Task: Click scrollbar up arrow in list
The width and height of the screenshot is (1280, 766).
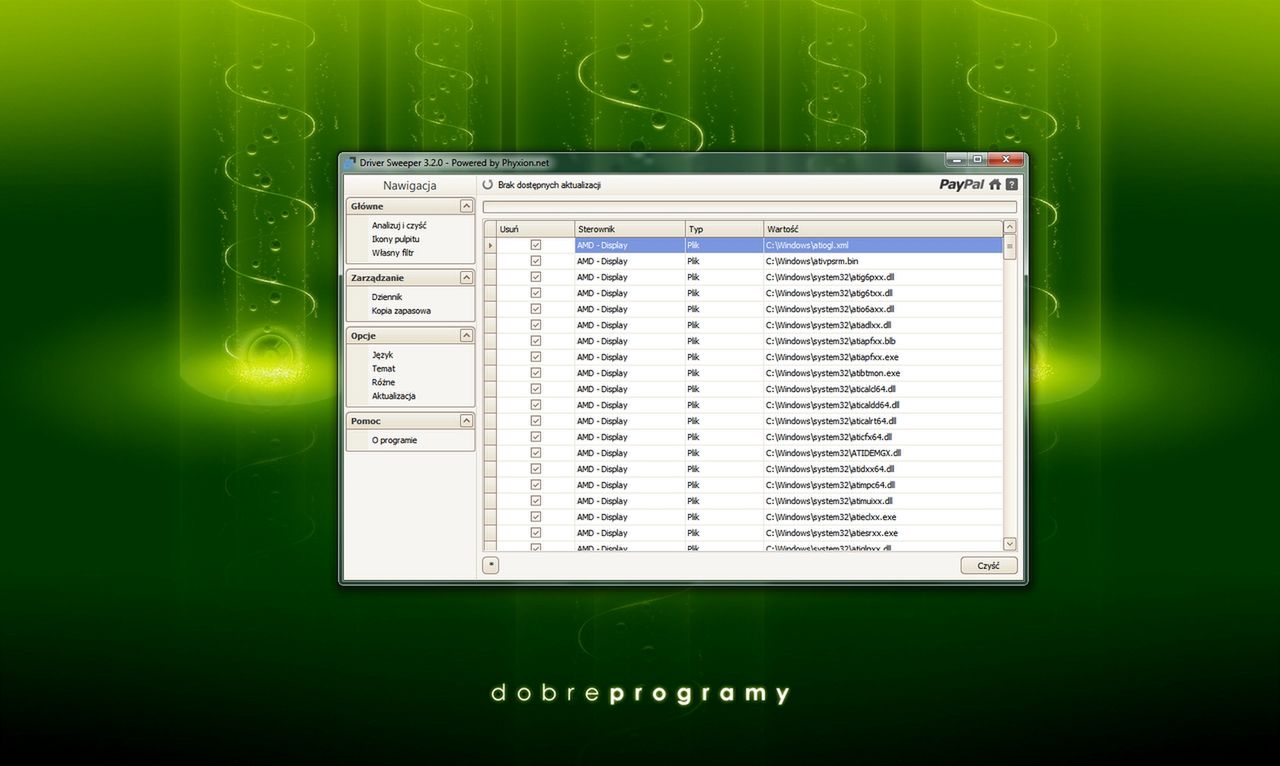Action: coord(1009,229)
